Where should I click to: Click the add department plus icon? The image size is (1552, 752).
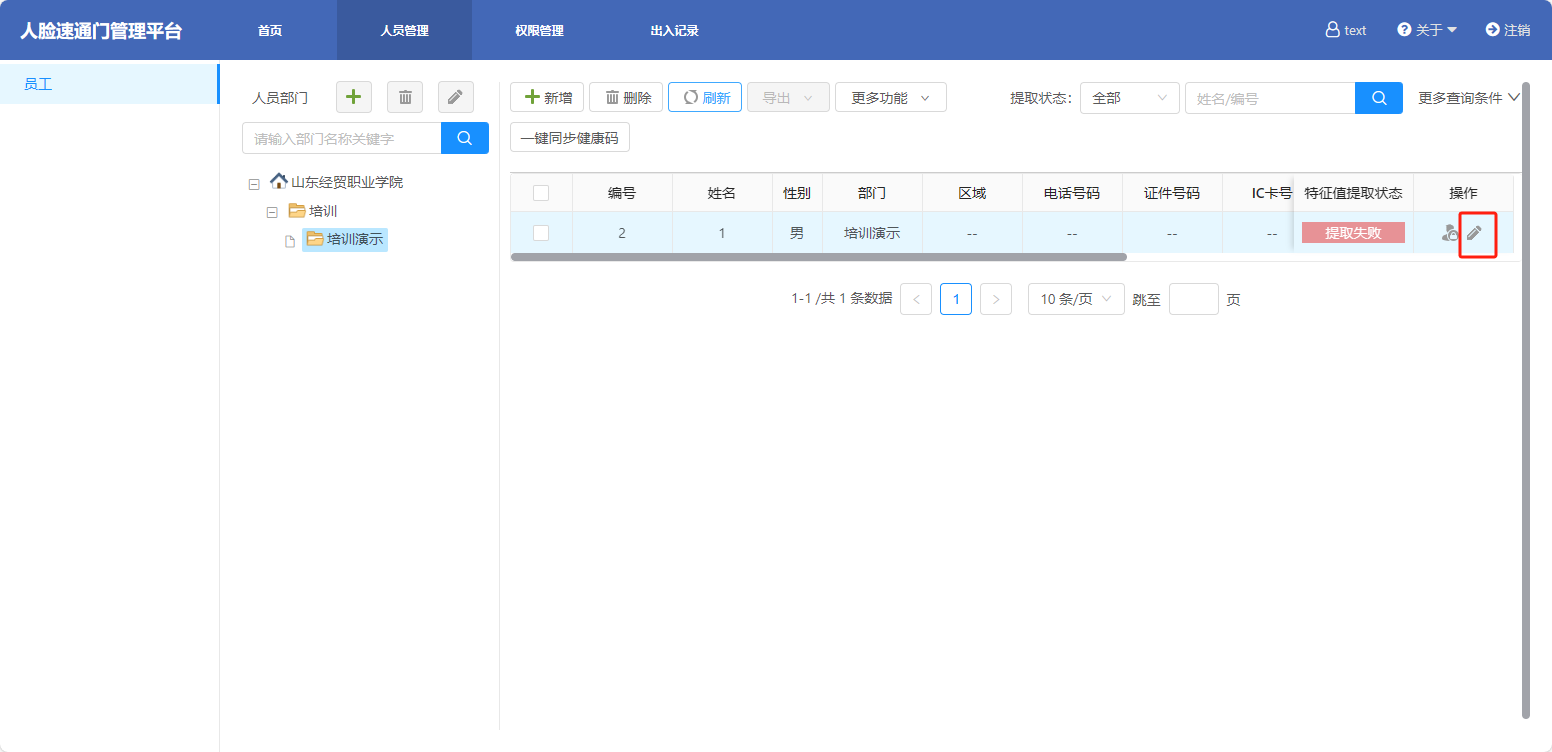(x=353, y=97)
